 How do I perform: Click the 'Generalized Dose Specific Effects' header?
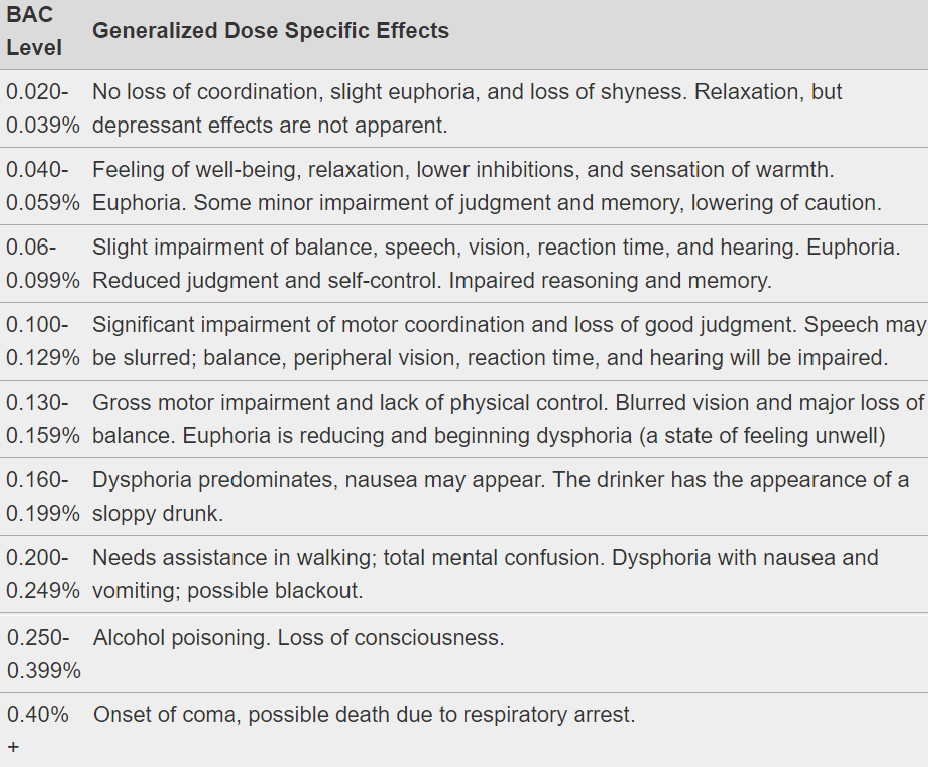(270, 31)
